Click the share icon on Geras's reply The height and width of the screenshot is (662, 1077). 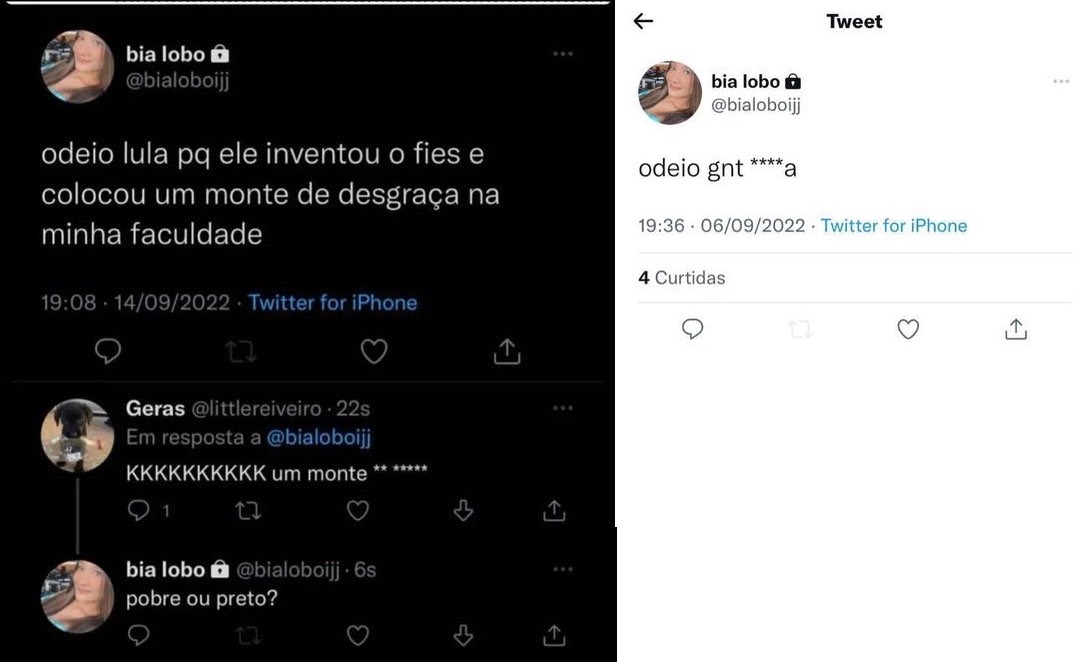click(x=553, y=510)
